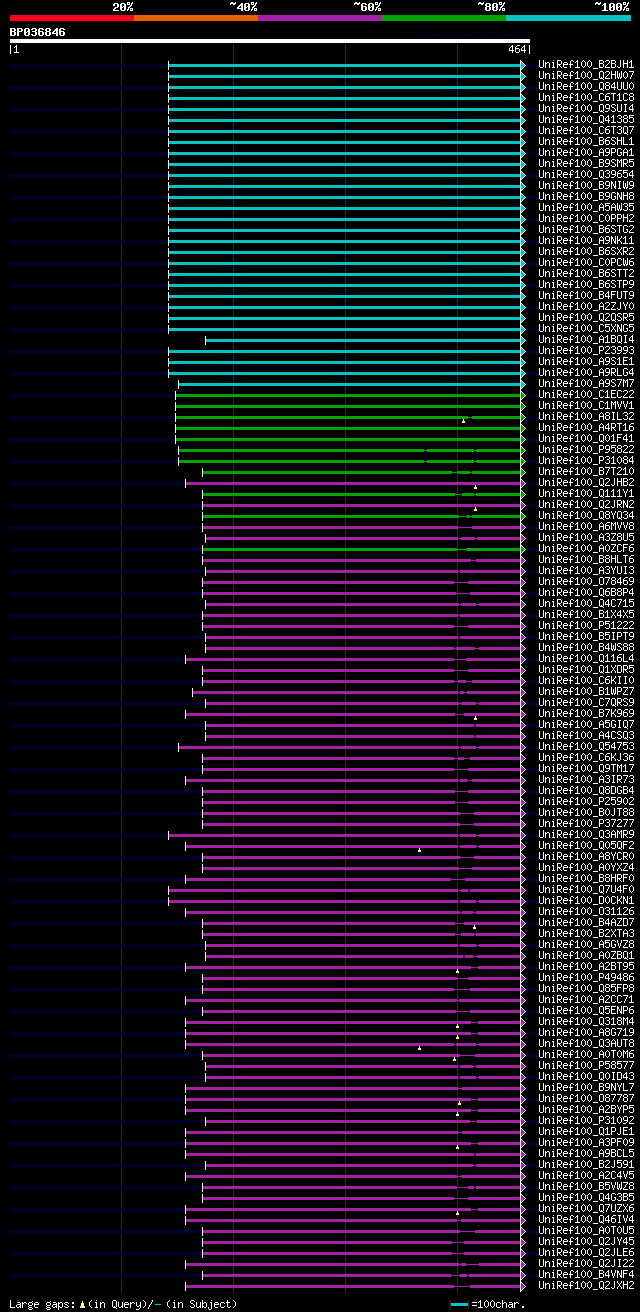Click label UniRef100_Q9TM17

point(586,768)
